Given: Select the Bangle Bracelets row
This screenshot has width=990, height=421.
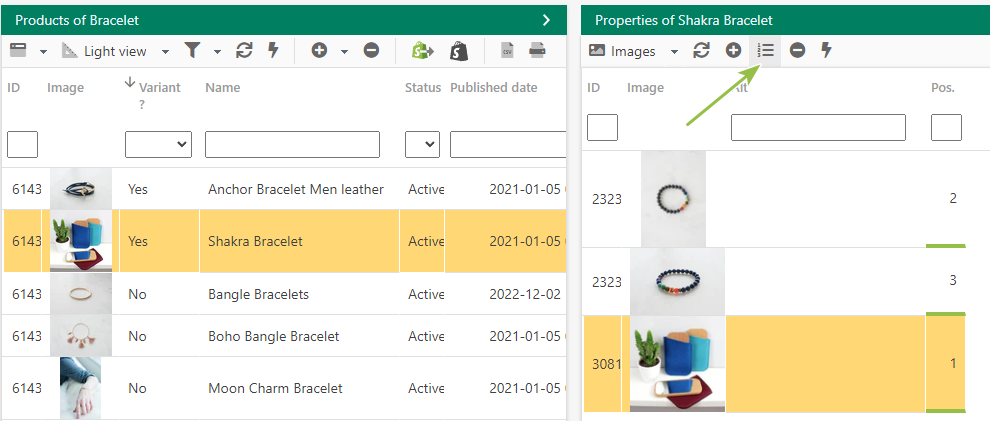Looking at the screenshot, I should tap(284, 294).
